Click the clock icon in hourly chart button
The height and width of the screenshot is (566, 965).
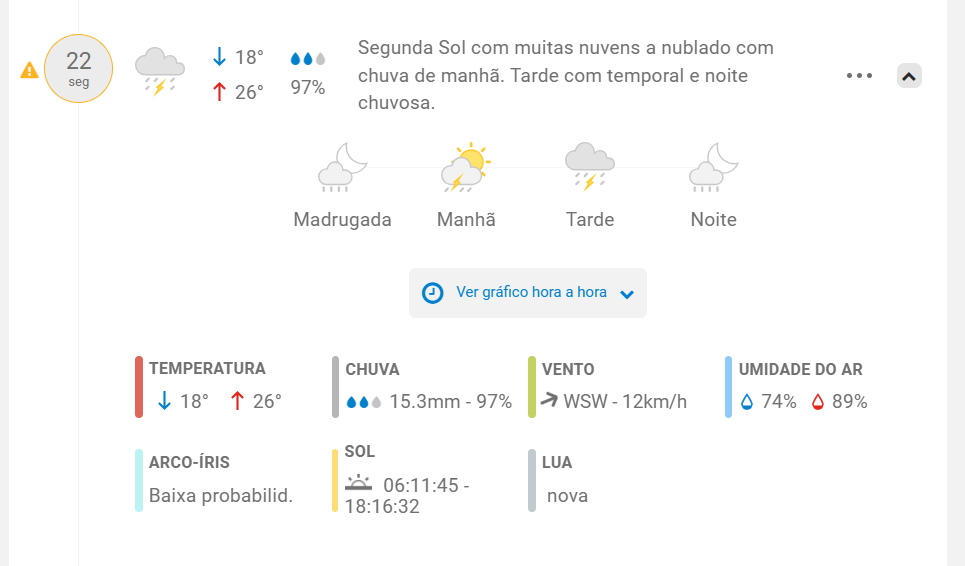pos(433,293)
